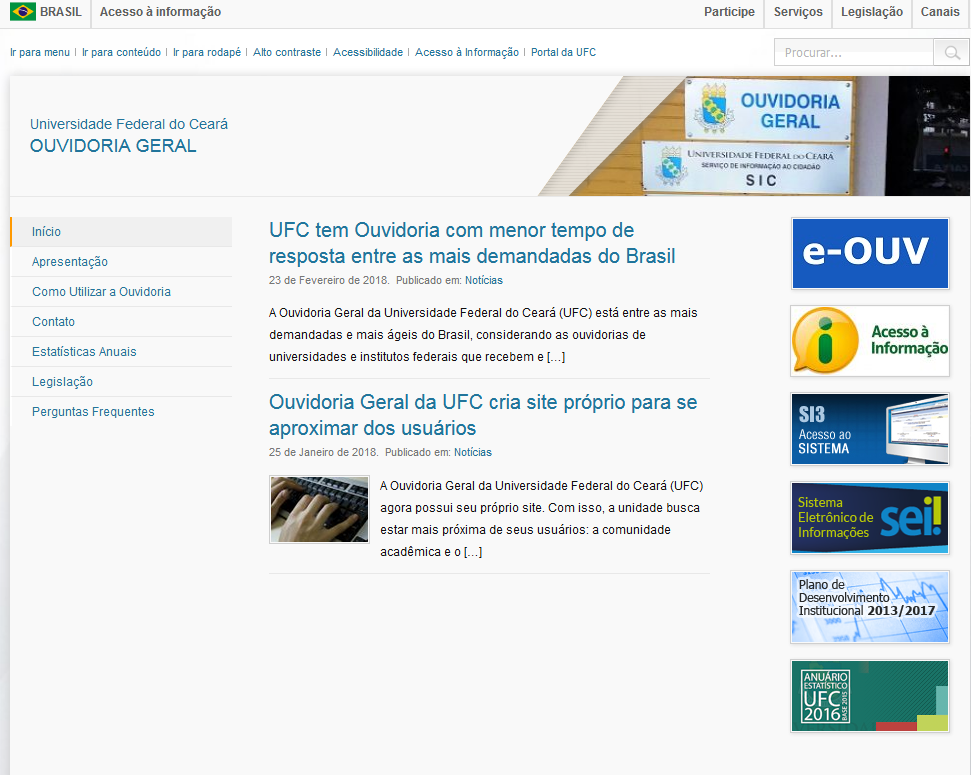
Task: Click the keyboard article thumbnail
Action: pyautogui.click(x=320, y=509)
